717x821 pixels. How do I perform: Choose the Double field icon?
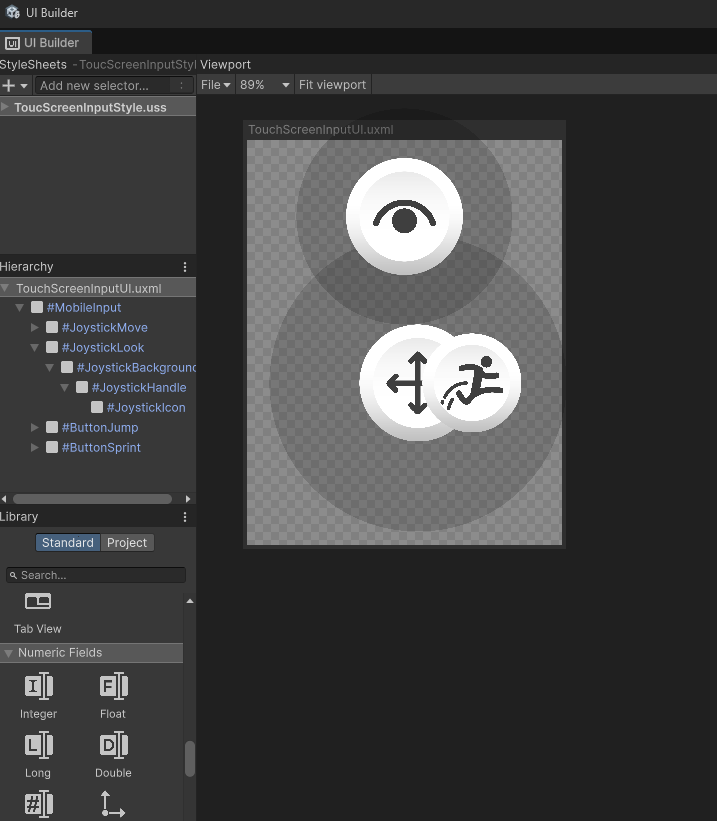coord(113,745)
